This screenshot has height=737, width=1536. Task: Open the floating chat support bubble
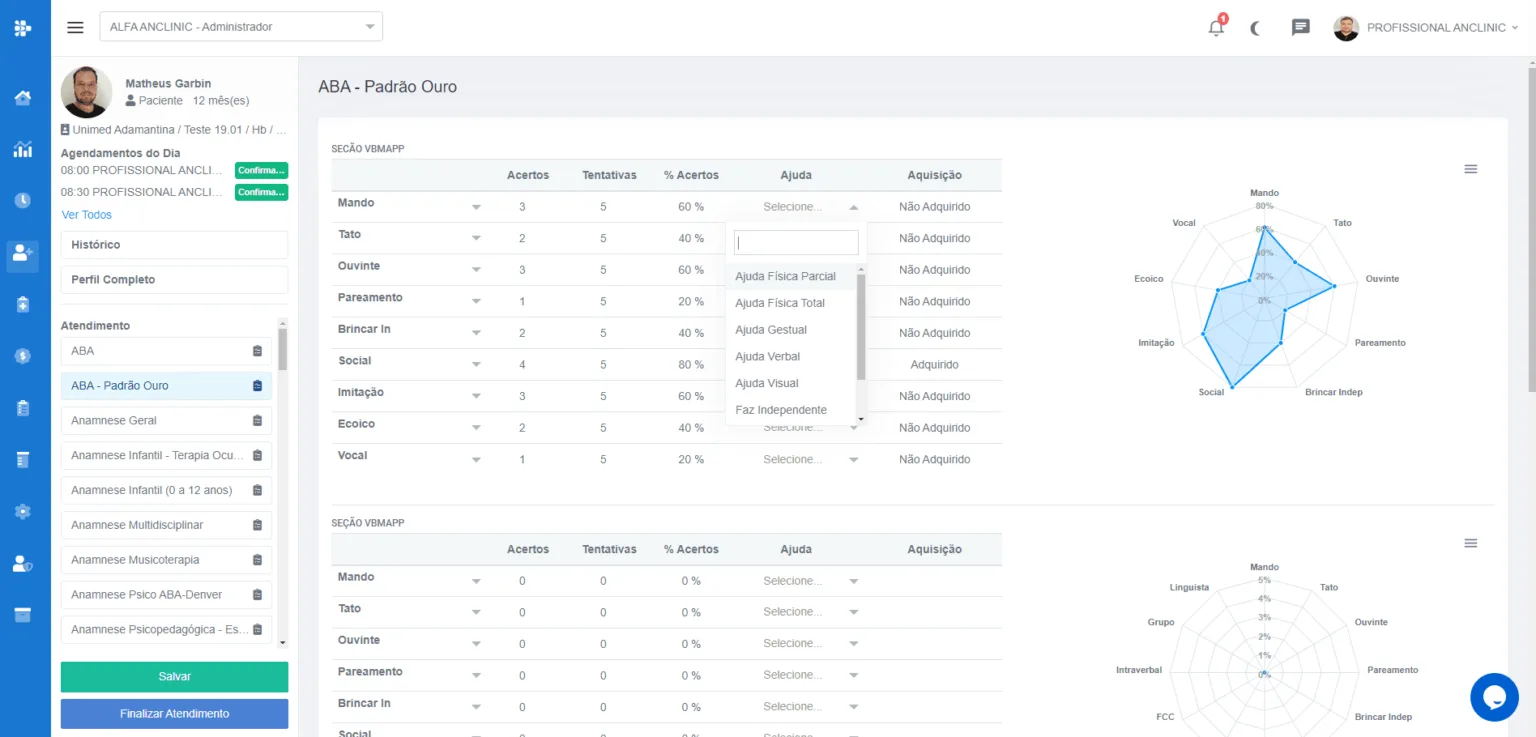[1494, 697]
